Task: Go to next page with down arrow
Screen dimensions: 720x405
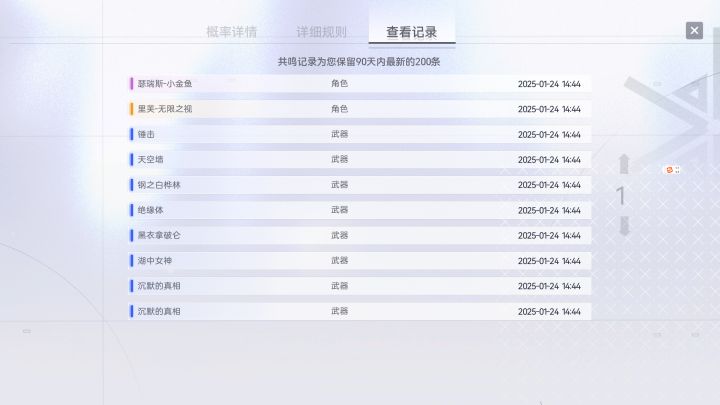Action: click(624, 225)
